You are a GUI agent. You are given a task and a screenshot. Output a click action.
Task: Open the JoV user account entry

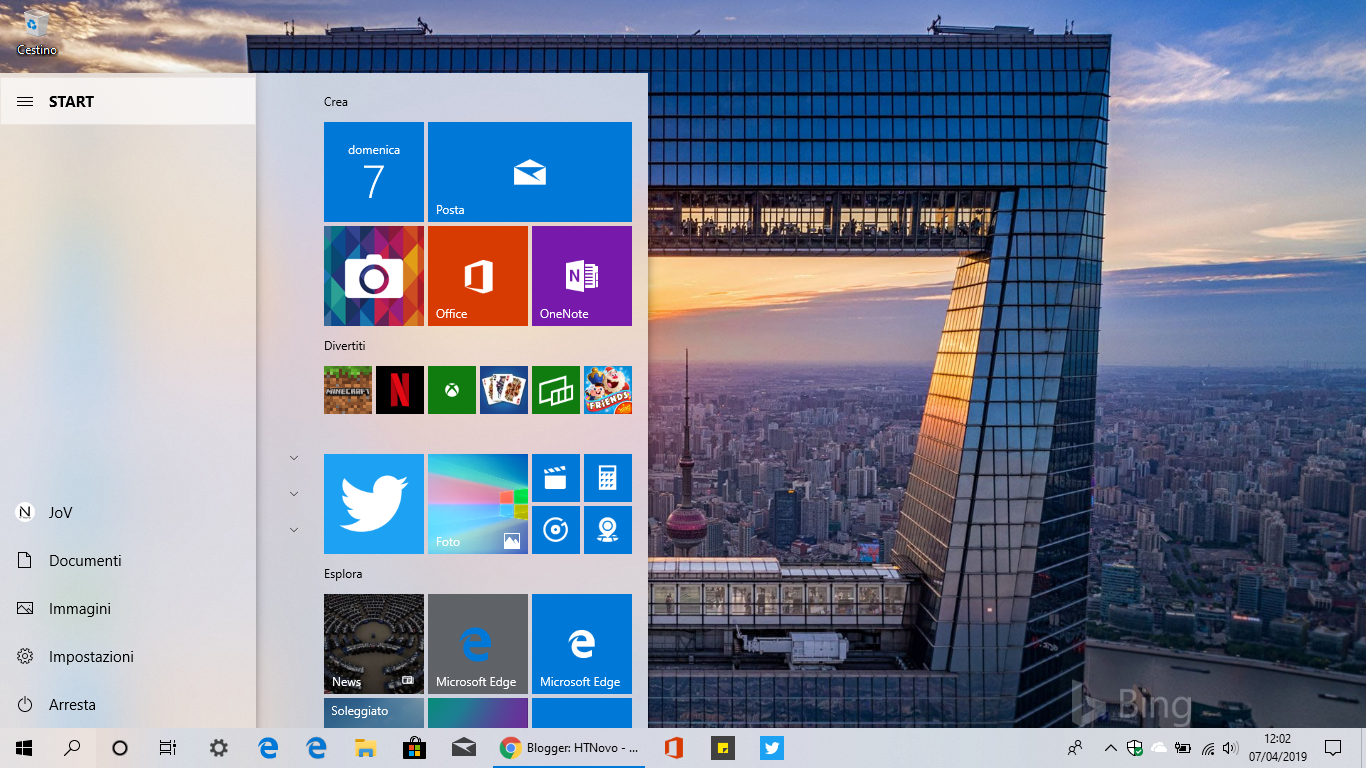pos(128,512)
